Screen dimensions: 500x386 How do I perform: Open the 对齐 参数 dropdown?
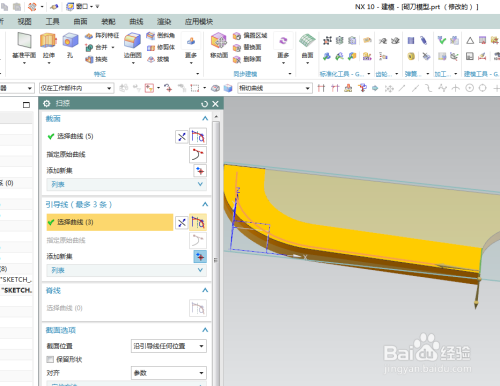pos(169,373)
